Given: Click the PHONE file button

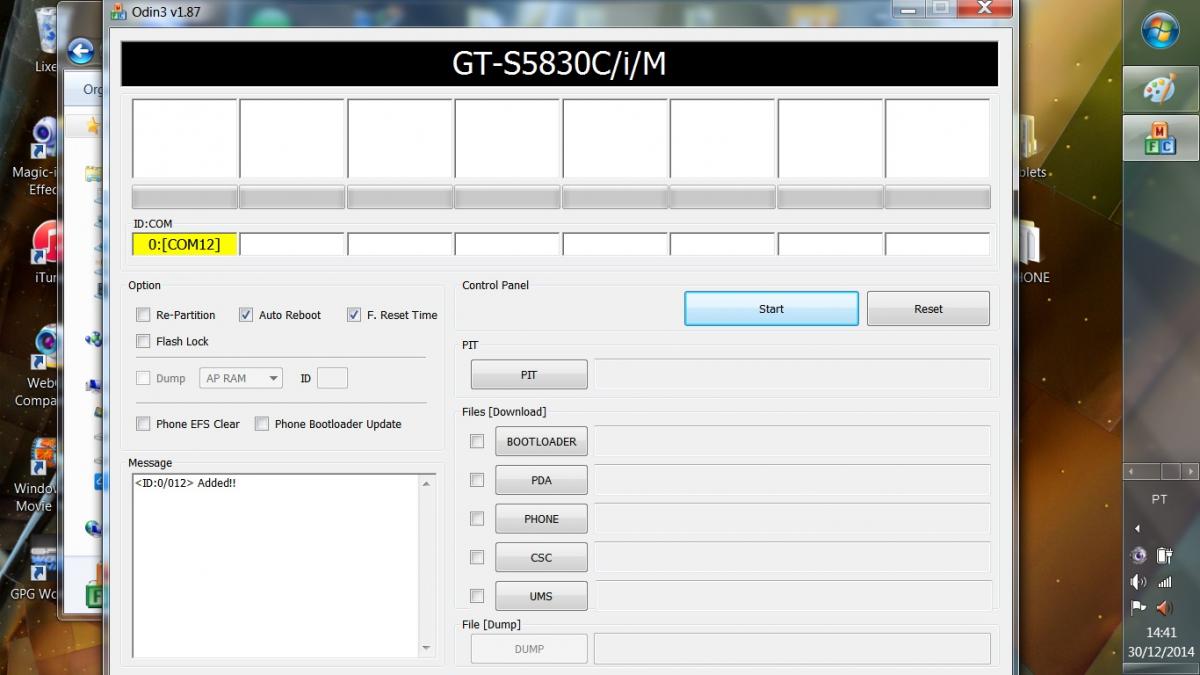Looking at the screenshot, I should pyautogui.click(x=541, y=519).
